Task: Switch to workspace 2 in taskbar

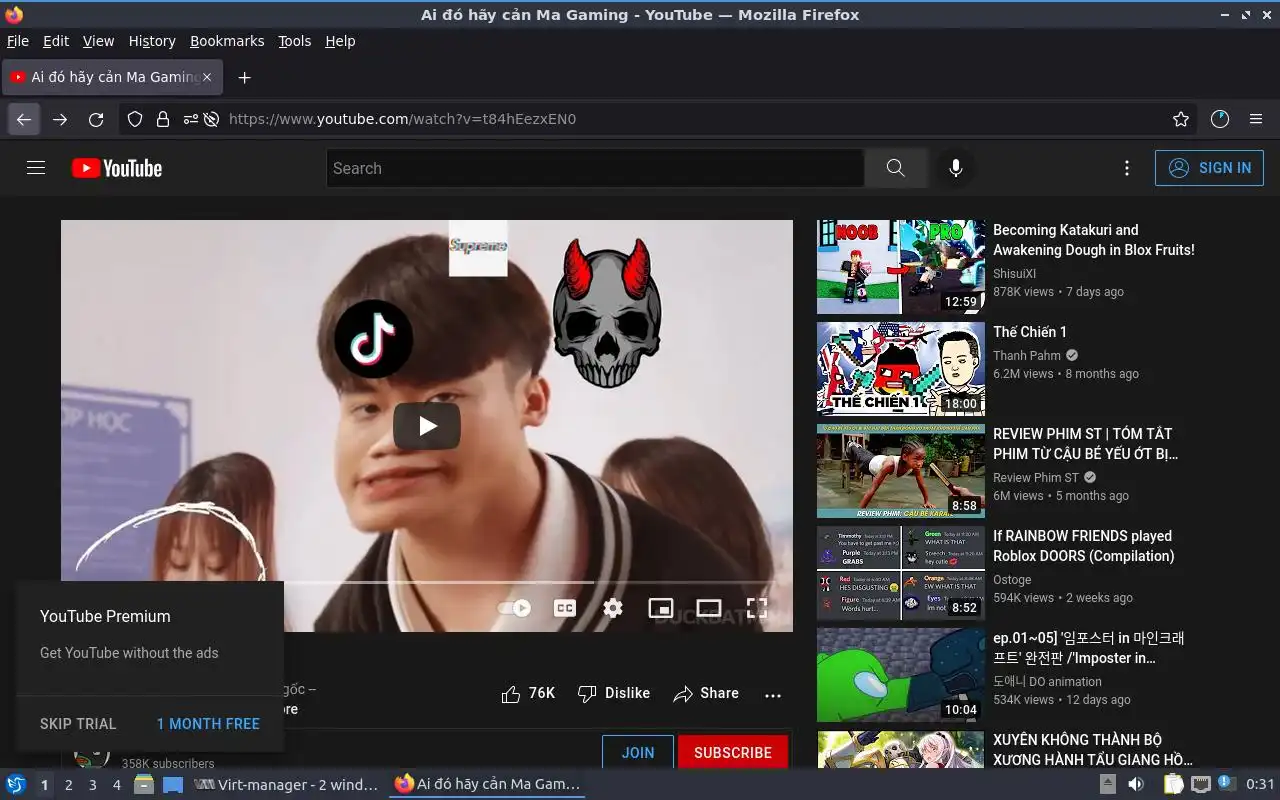Action: [68, 785]
